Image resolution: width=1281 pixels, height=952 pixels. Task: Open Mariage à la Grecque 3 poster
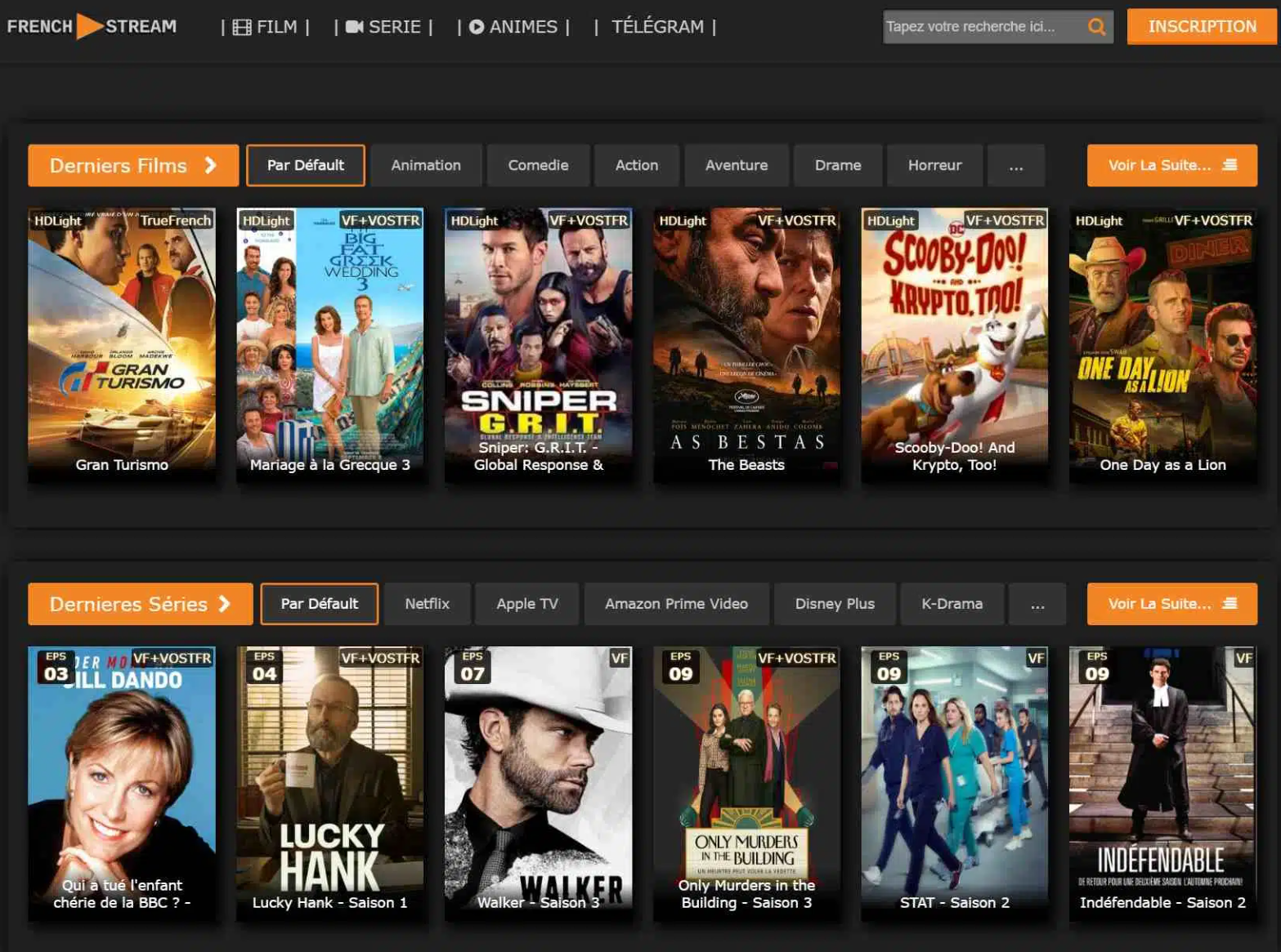330,345
